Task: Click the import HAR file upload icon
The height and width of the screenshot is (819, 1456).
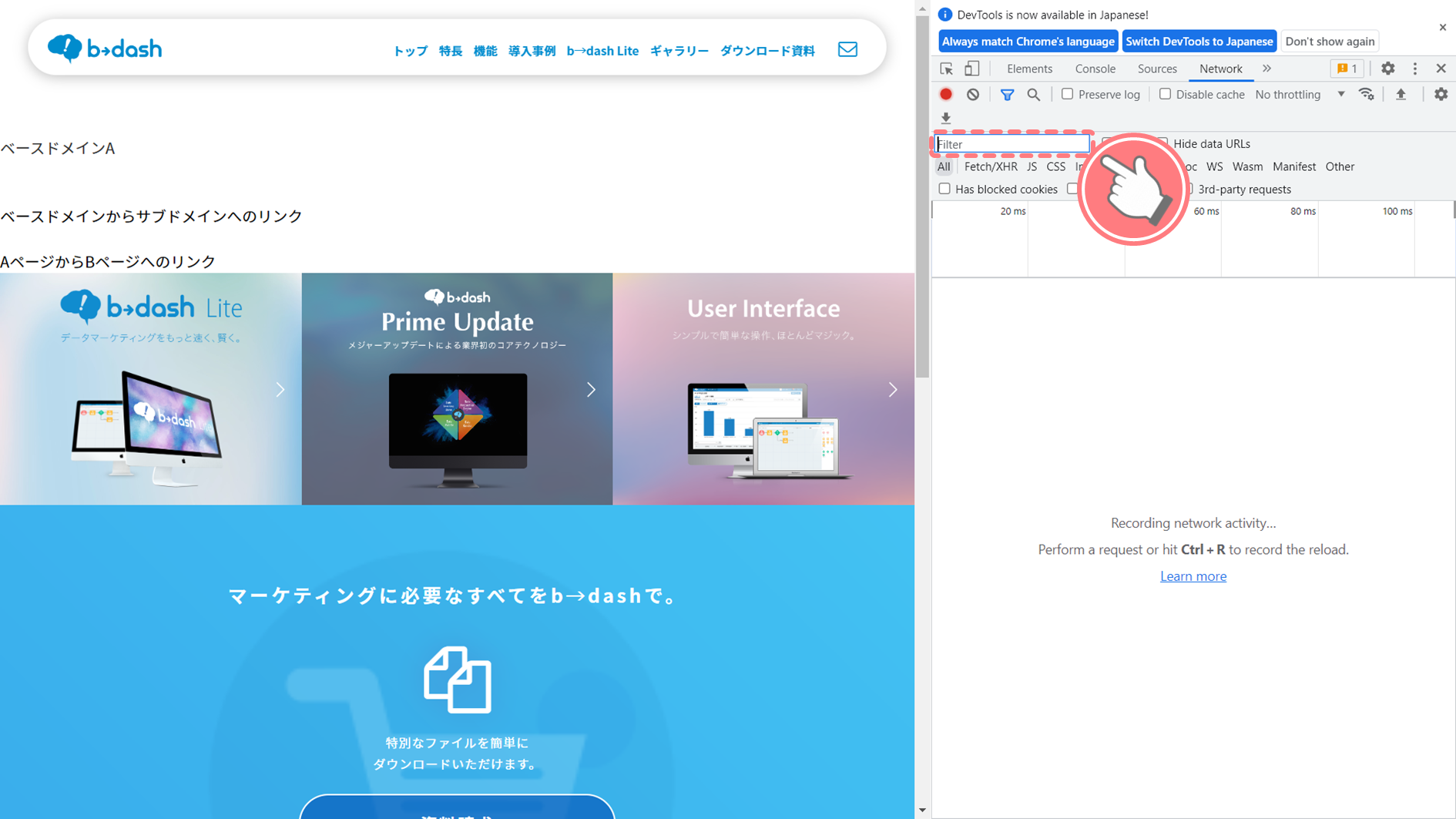Action: (1401, 94)
